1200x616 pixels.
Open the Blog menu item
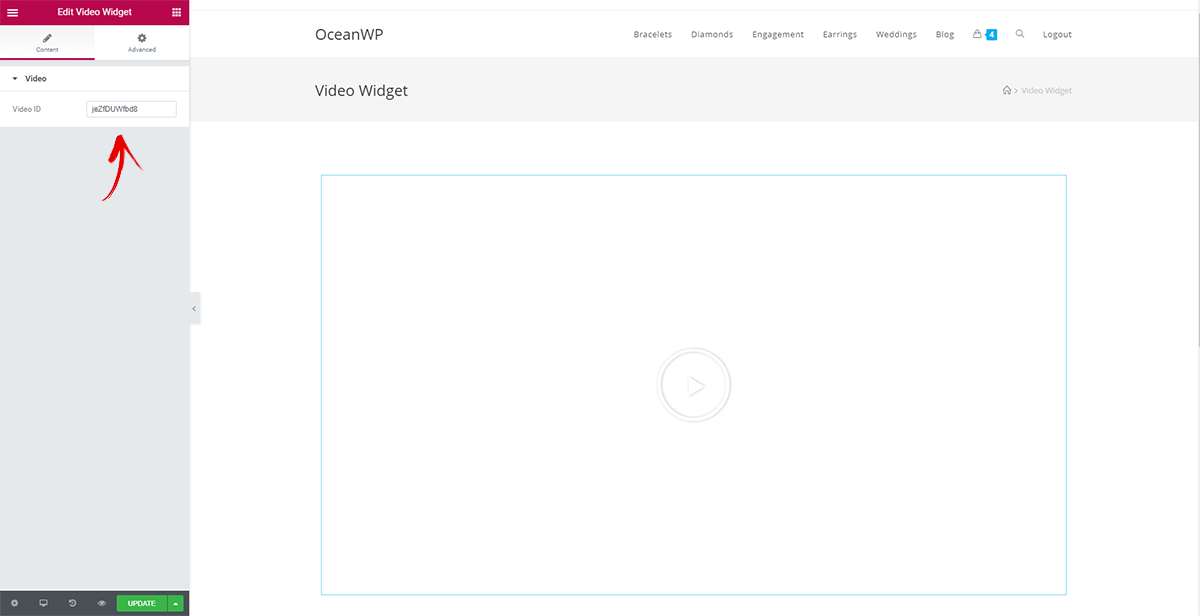[x=945, y=34]
